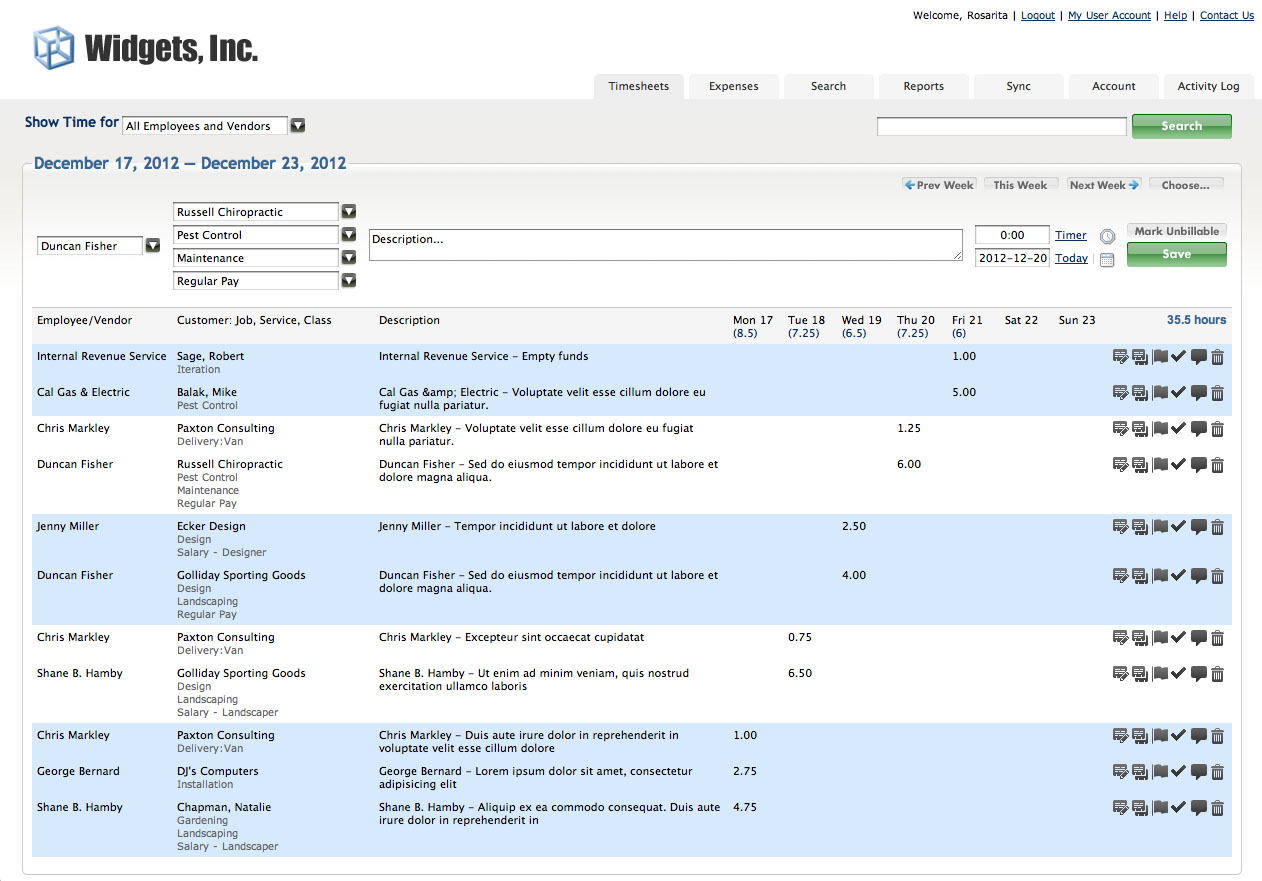Screen dimensions: 1262x881
Task: Add comment to Internal Revenue Service entry
Action: (x=1199, y=357)
